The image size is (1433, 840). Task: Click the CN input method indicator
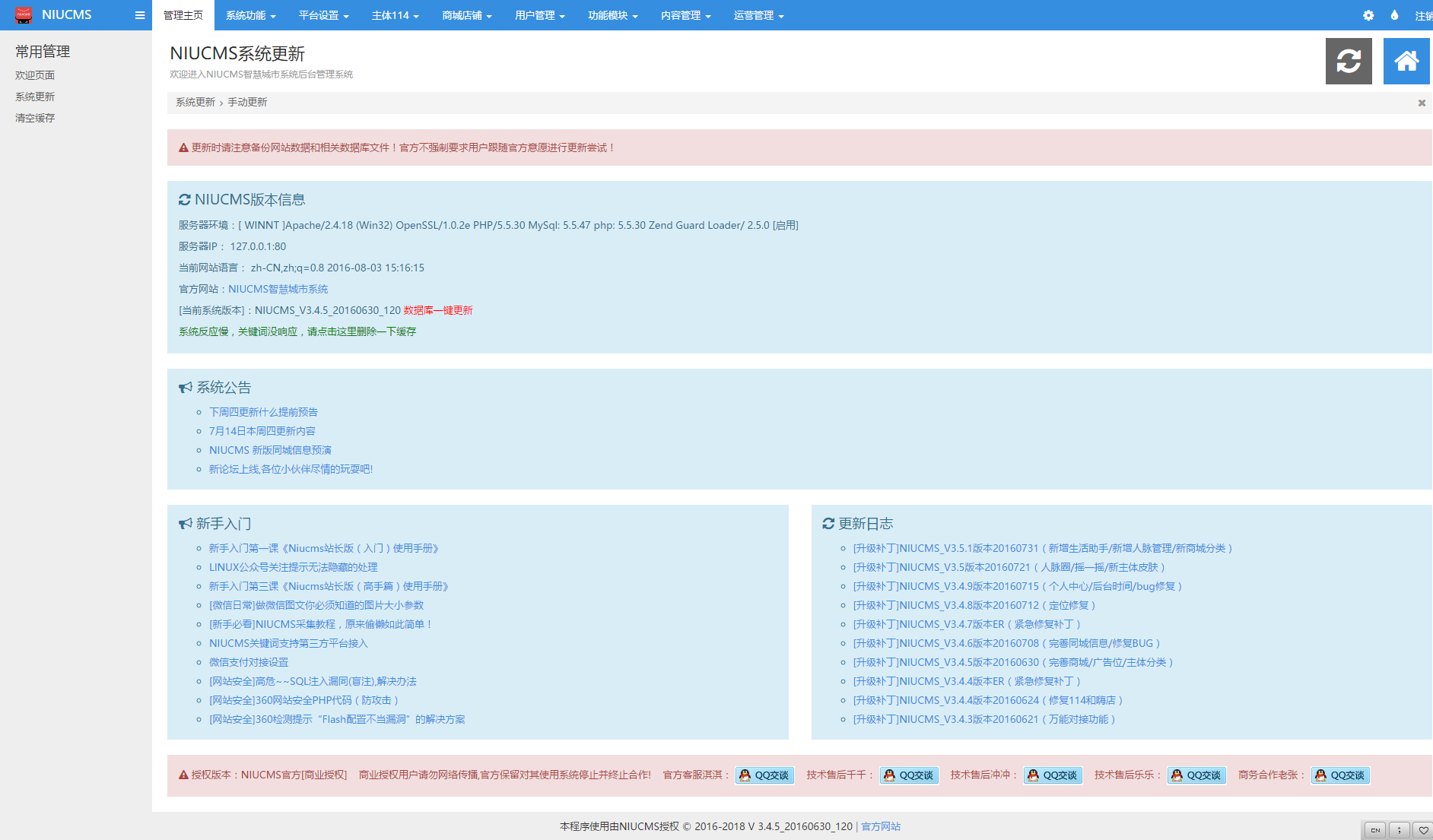click(x=1375, y=830)
